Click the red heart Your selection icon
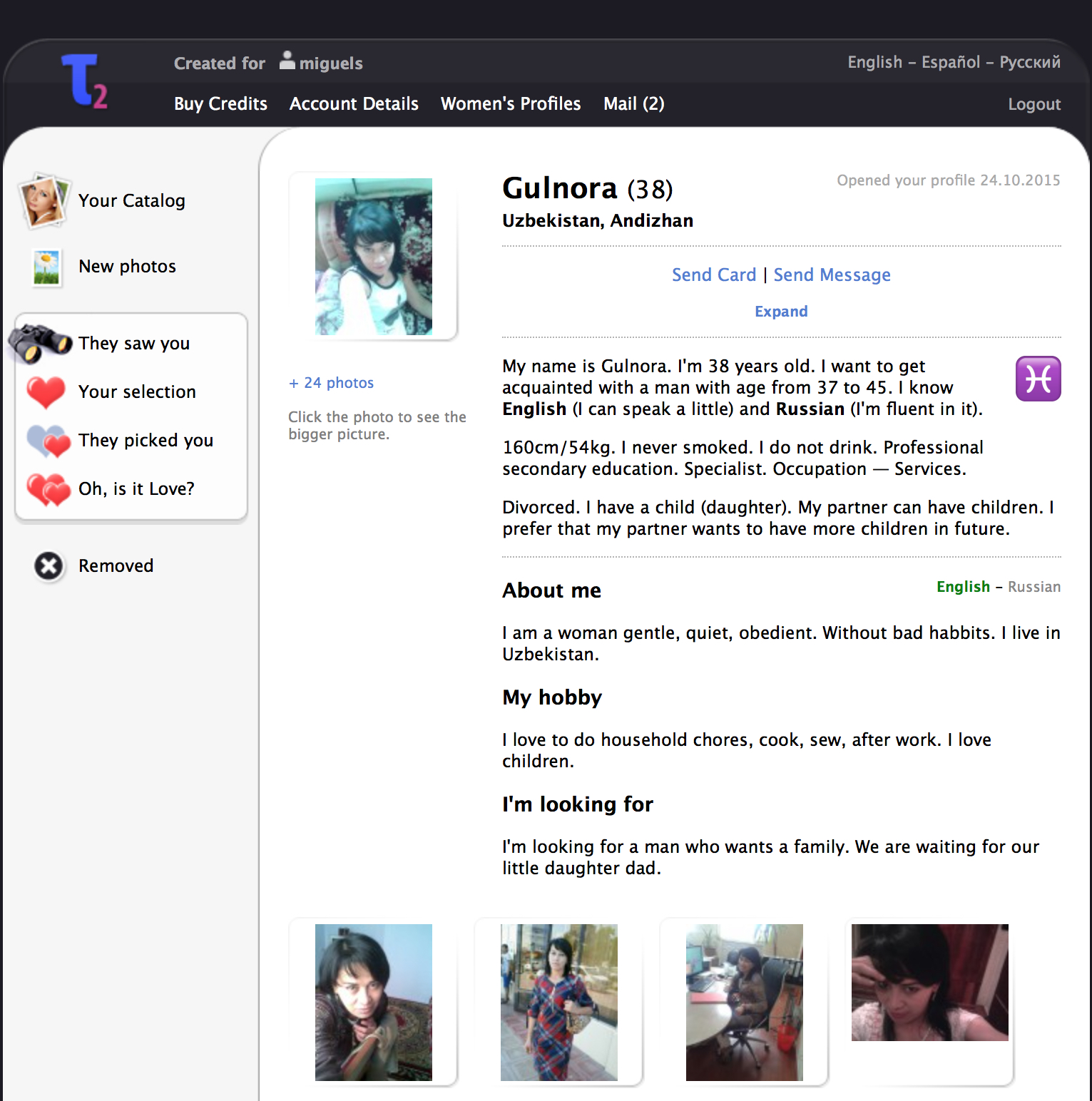This screenshot has width=1092, height=1101. [x=46, y=392]
